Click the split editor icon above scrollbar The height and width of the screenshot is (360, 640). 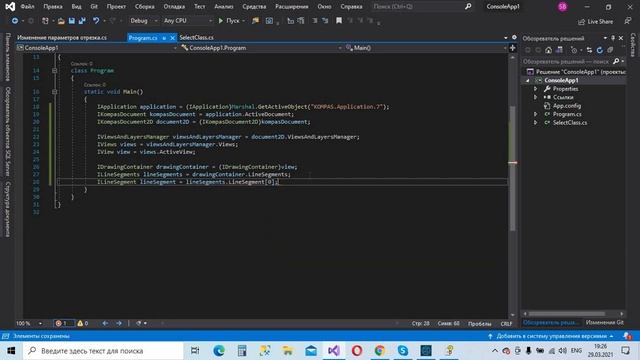click(x=513, y=48)
